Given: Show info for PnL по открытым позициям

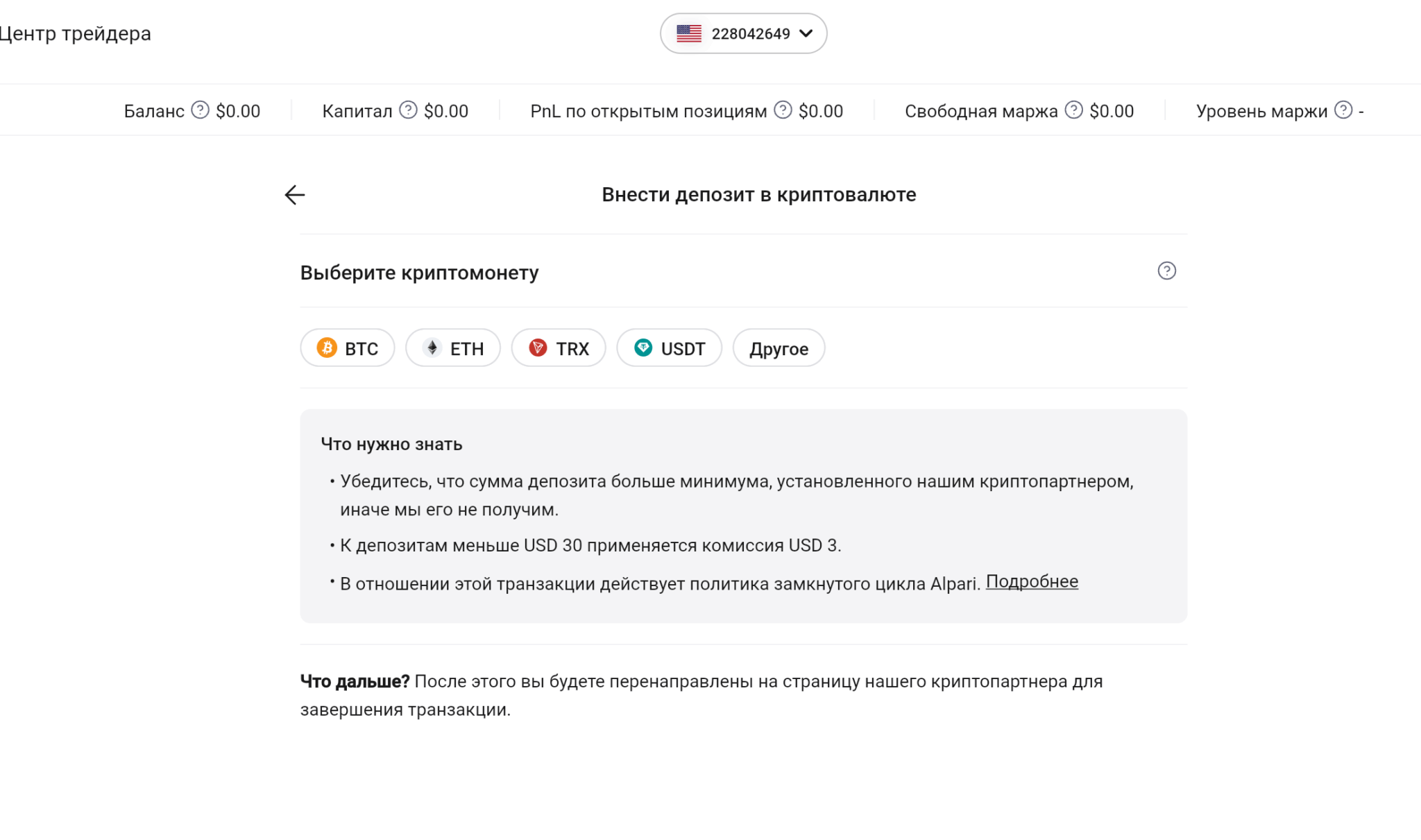Looking at the screenshot, I should [x=783, y=110].
